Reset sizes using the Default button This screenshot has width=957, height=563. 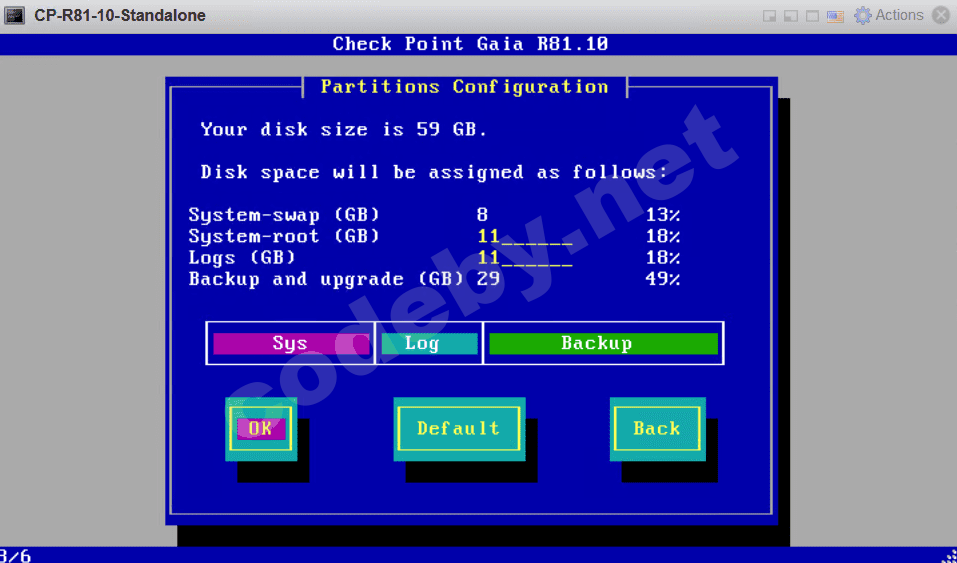(459, 429)
